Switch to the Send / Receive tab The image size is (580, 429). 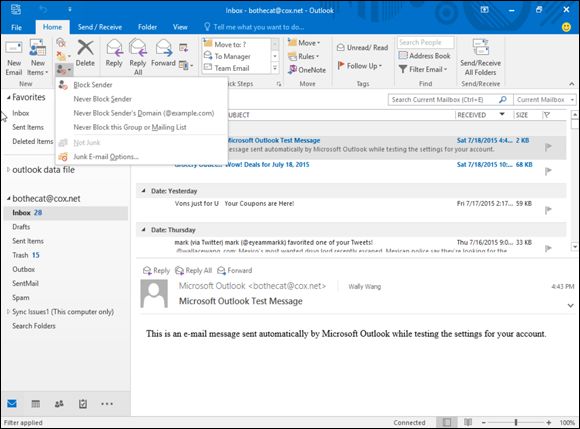pyautogui.click(x=100, y=27)
